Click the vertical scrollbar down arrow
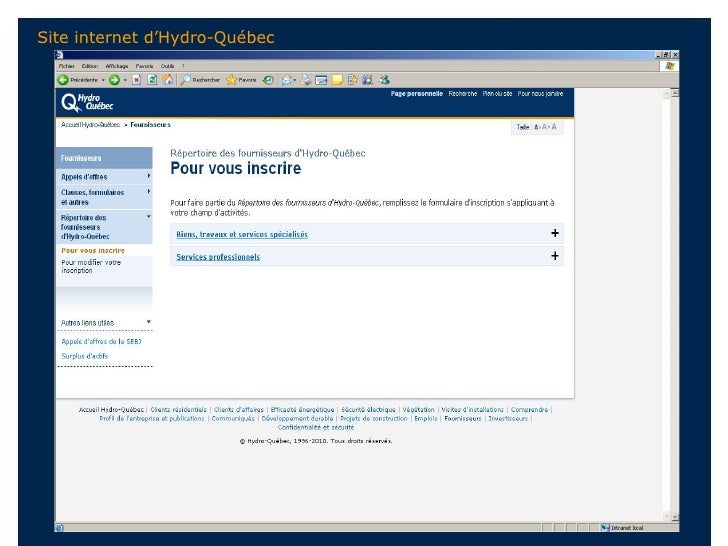The height and width of the screenshot is (546, 728). (675, 516)
